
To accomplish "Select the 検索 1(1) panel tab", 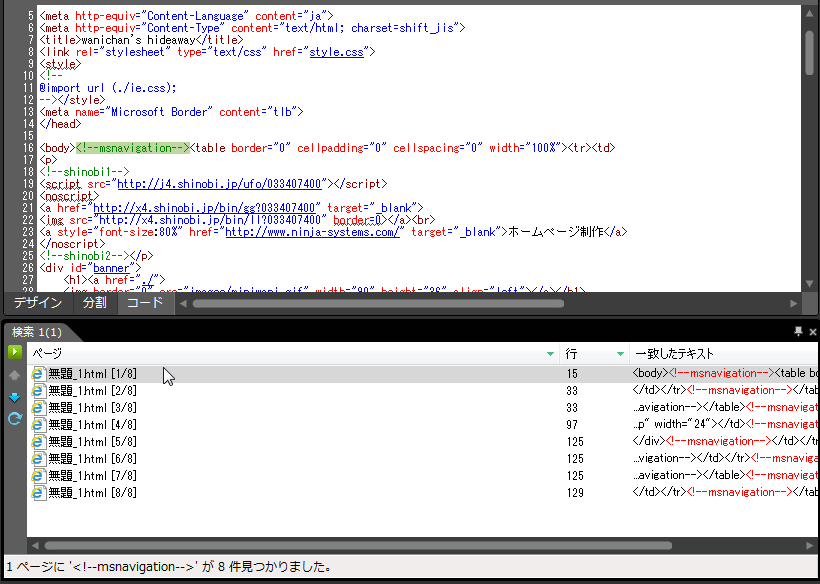I will coord(37,332).
